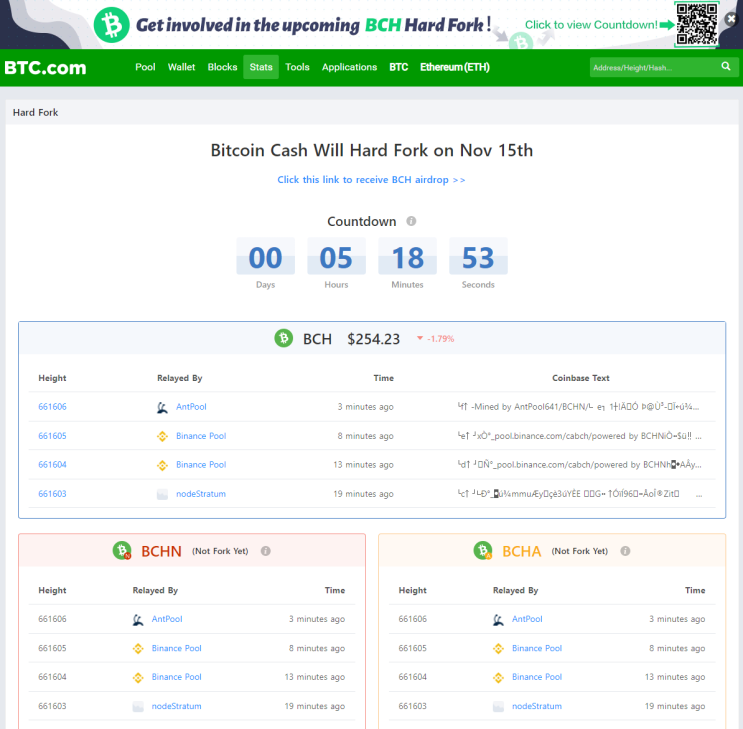Open Binance Pool link for BCHN block 661605
The height and width of the screenshot is (729, 743).
click(176, 648)
